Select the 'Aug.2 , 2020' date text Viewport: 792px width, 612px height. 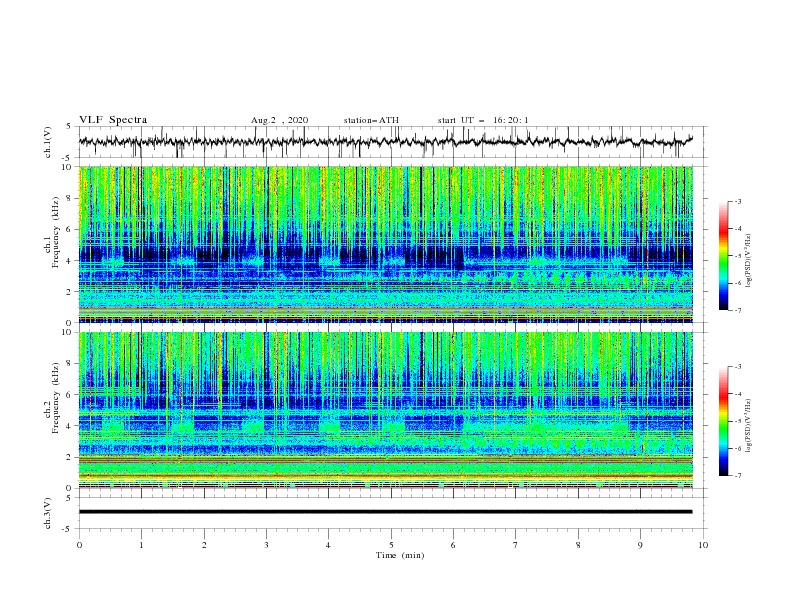pos(279,120)
